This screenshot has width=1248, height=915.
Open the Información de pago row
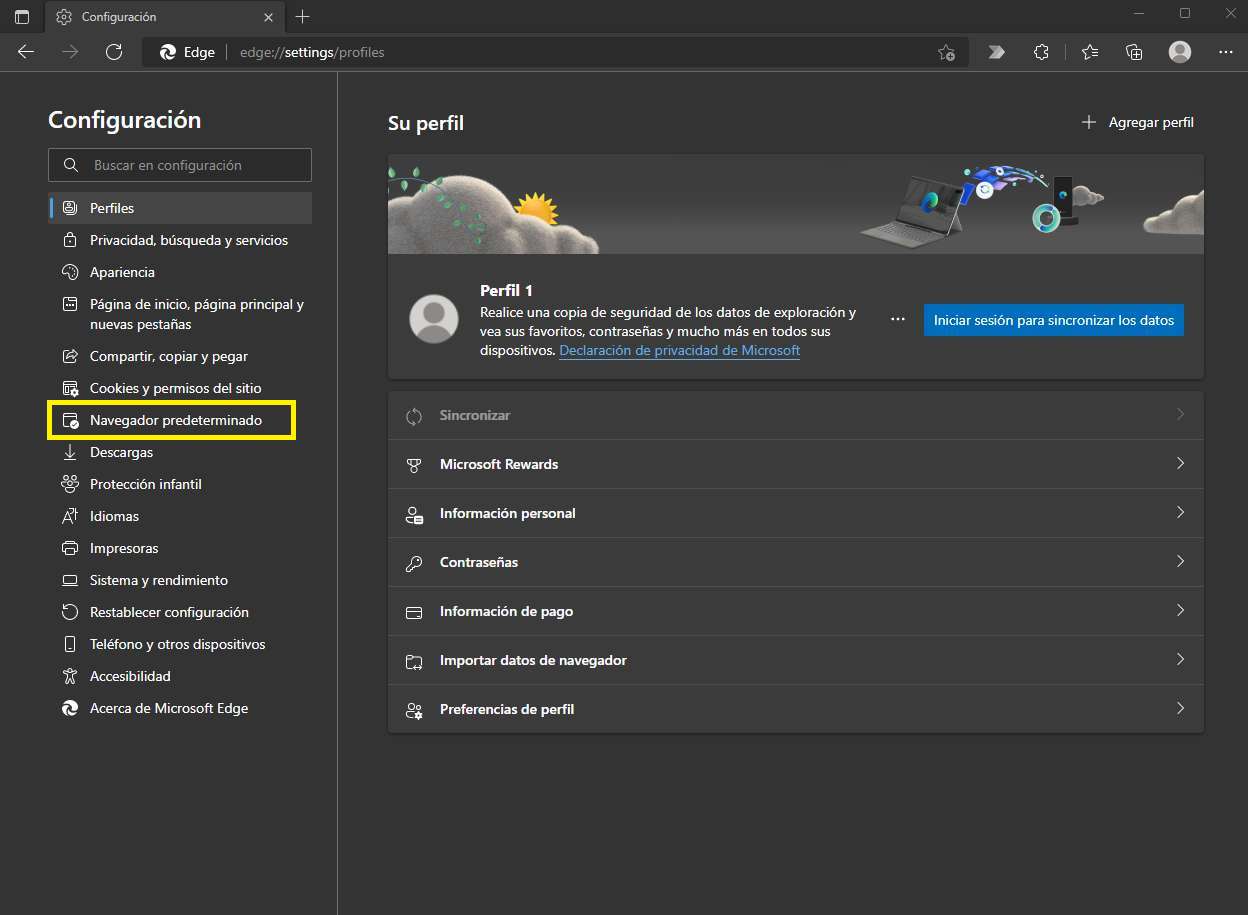[x=796, y=611]
